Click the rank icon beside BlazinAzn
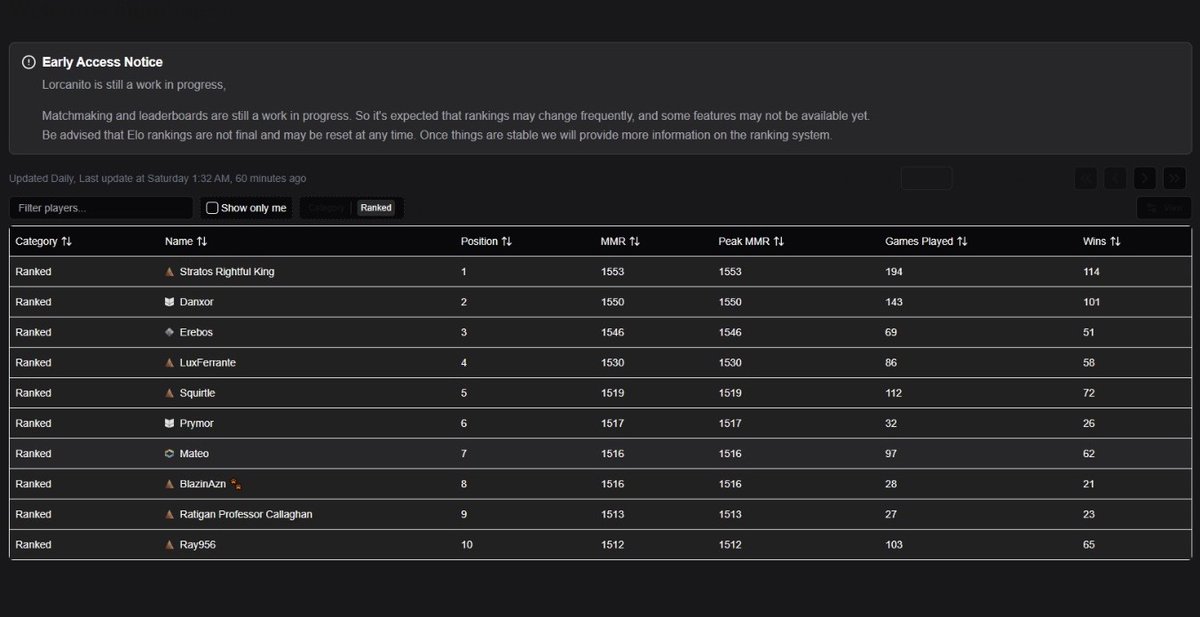 [x=170, y=484]
